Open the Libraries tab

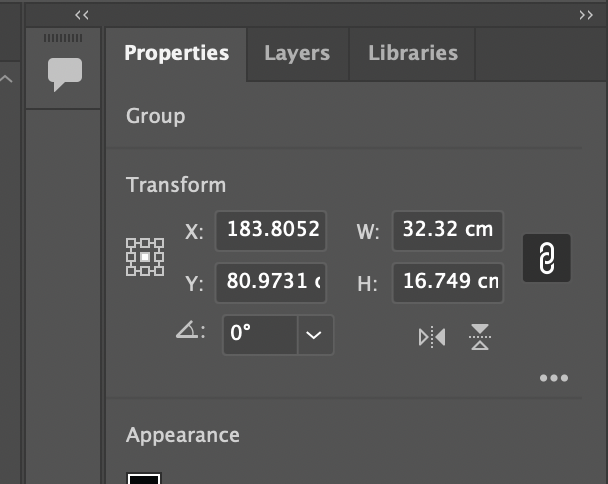point(412,53)
